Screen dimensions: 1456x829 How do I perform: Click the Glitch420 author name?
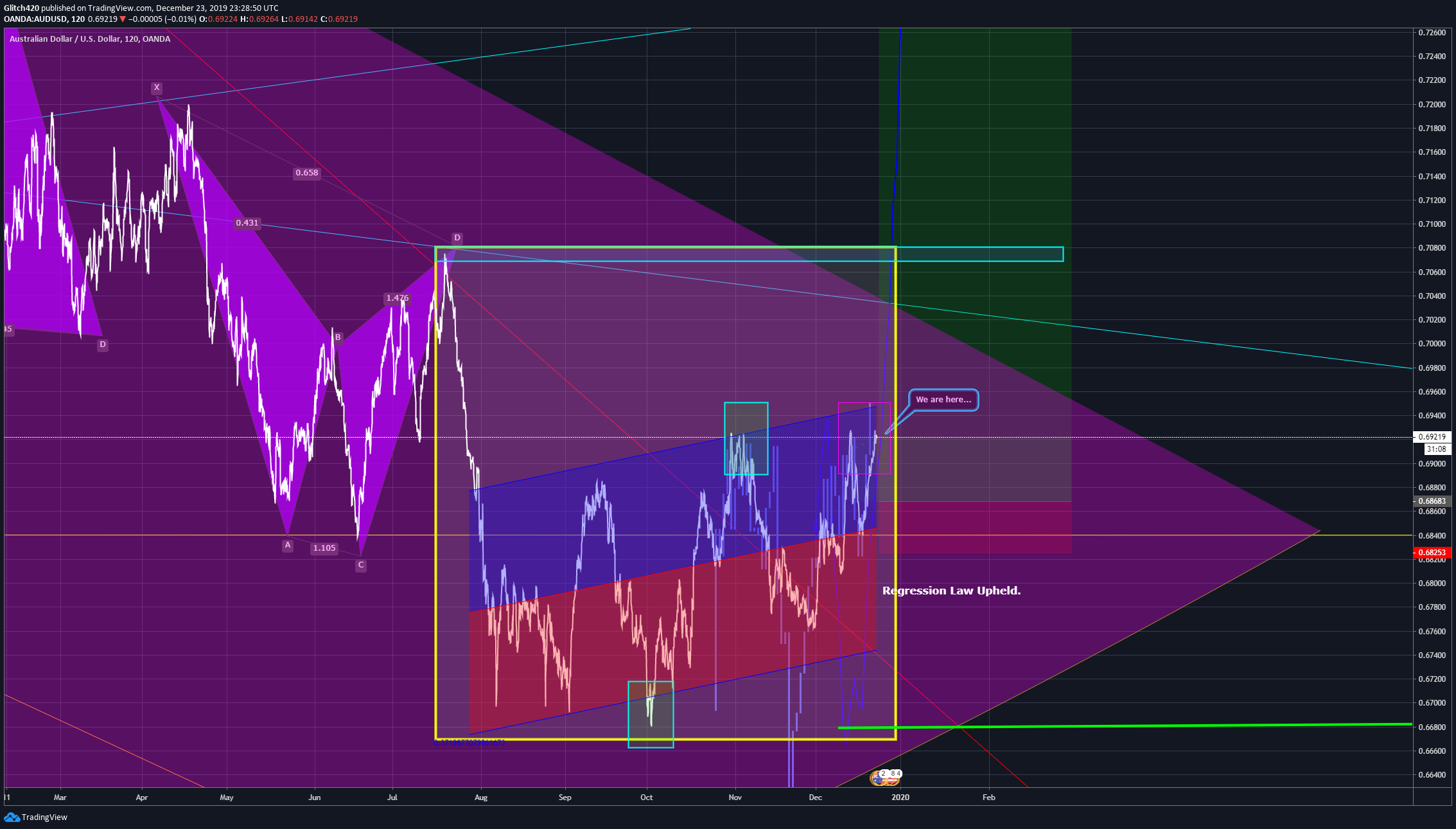(x=21, y=8)
